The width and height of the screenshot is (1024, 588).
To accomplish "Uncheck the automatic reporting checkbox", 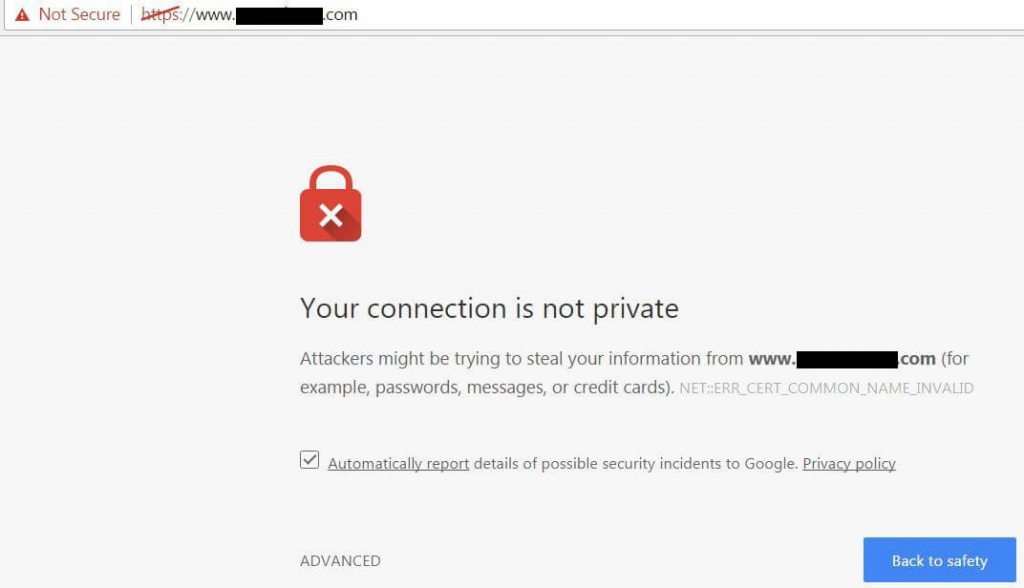I will [310, 460].
